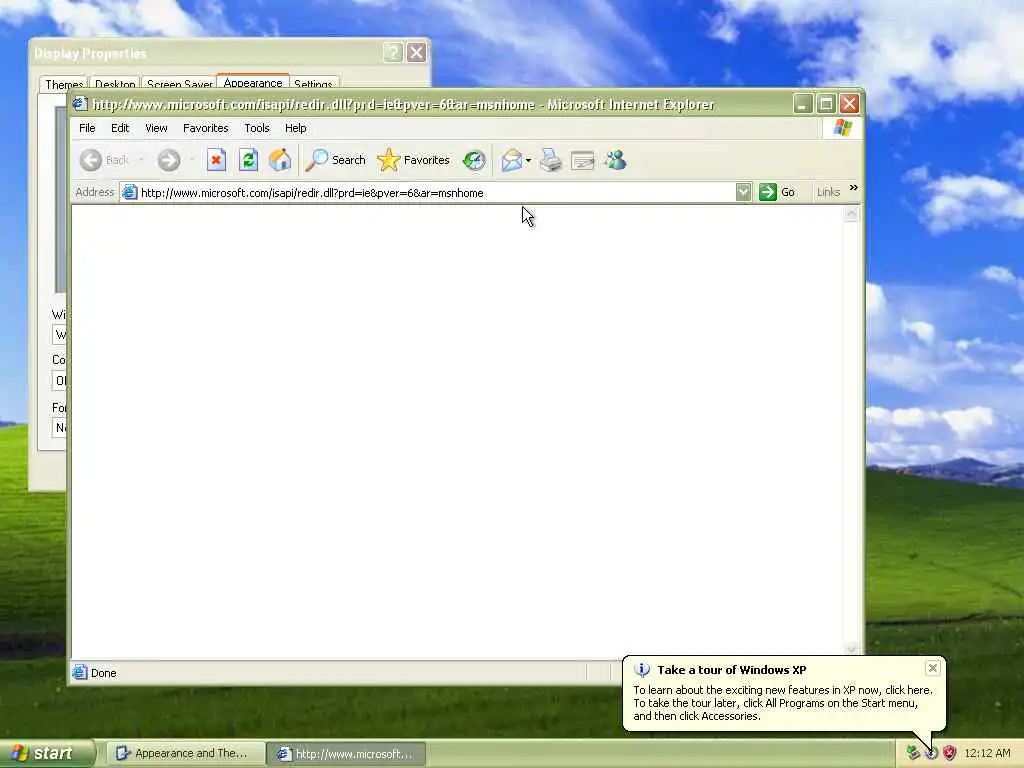Click the 12:12 AM clock in the tray
The width and height of the screenshot is (1024, 768).
(987, 753)
